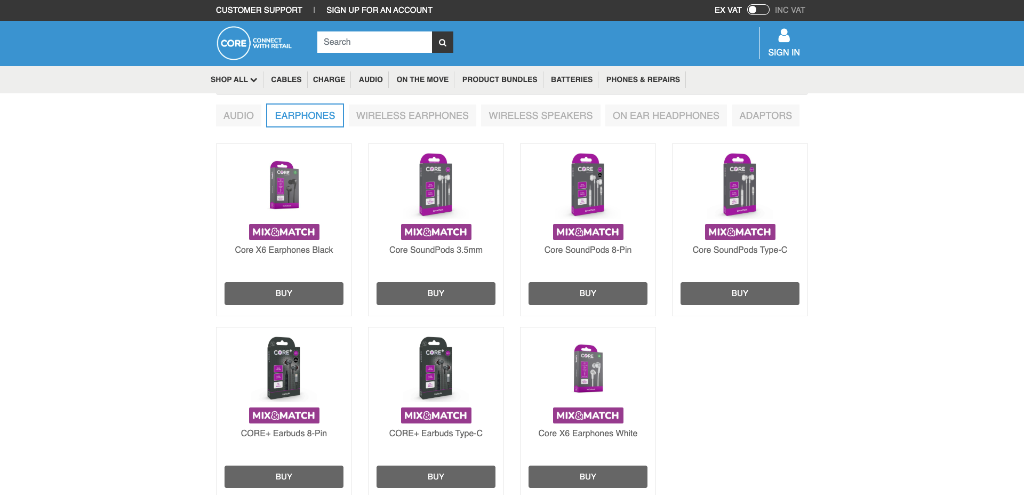Open the PRODUCT BUNDLES menu
Image resolution: width=1024 pixels, height=495 pixels.
click(x=500, y=80)
